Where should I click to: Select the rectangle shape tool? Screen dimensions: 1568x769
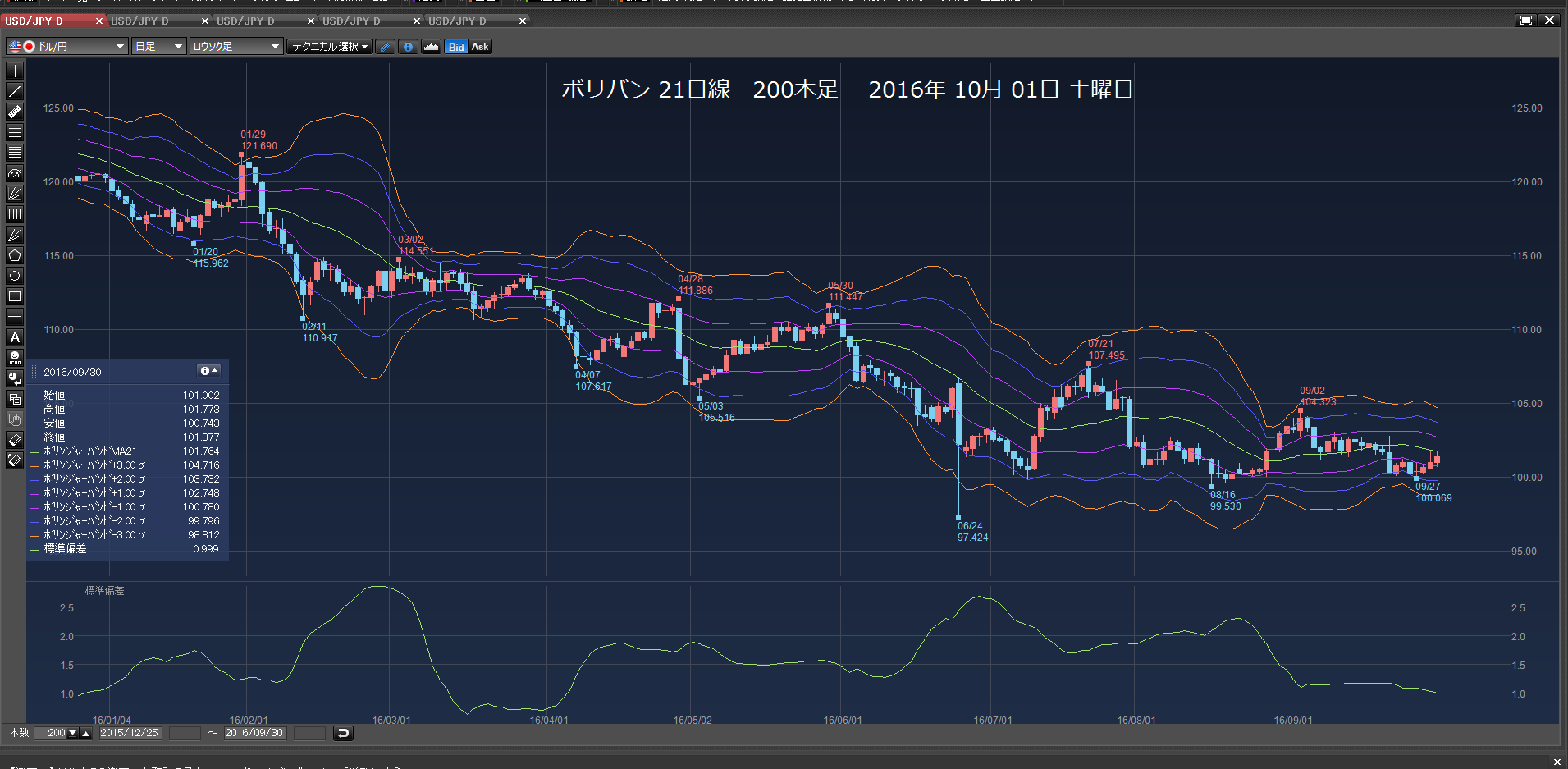15,296
